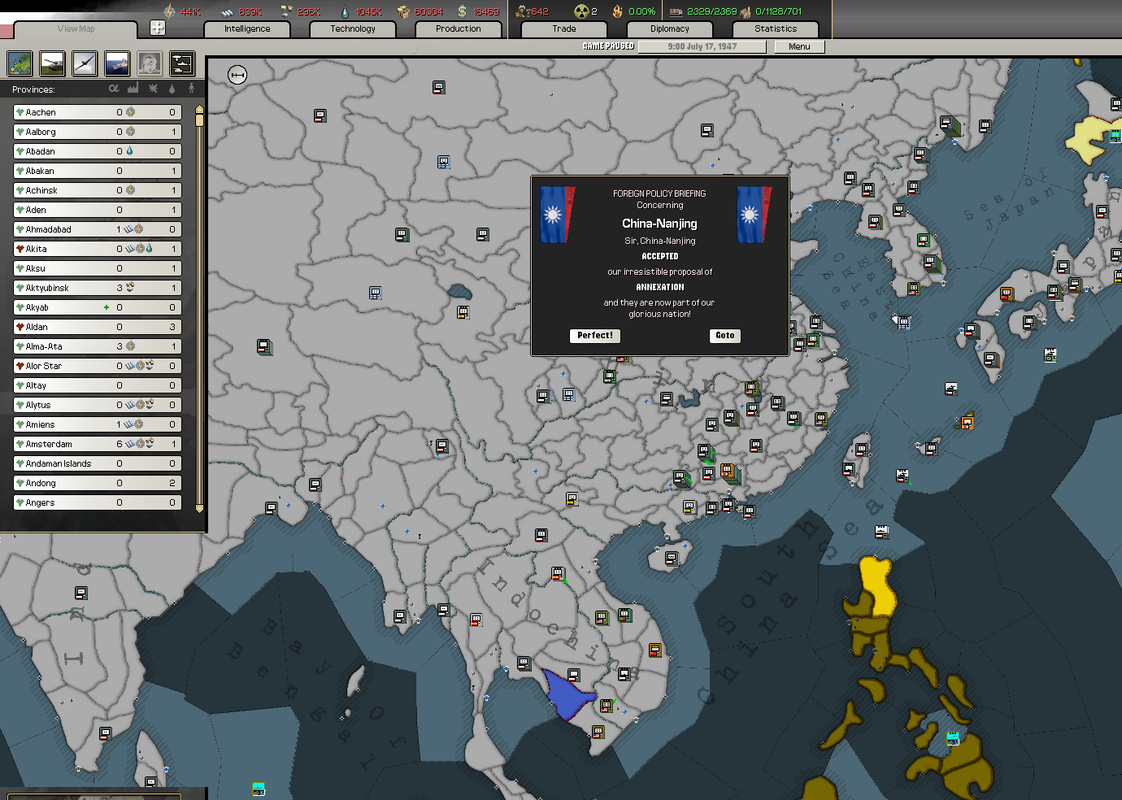Image resolution: width=1122 pixels, height=800 pixels.
Task: Select the Ahmadabad province row
Action: tap(97, 229)
